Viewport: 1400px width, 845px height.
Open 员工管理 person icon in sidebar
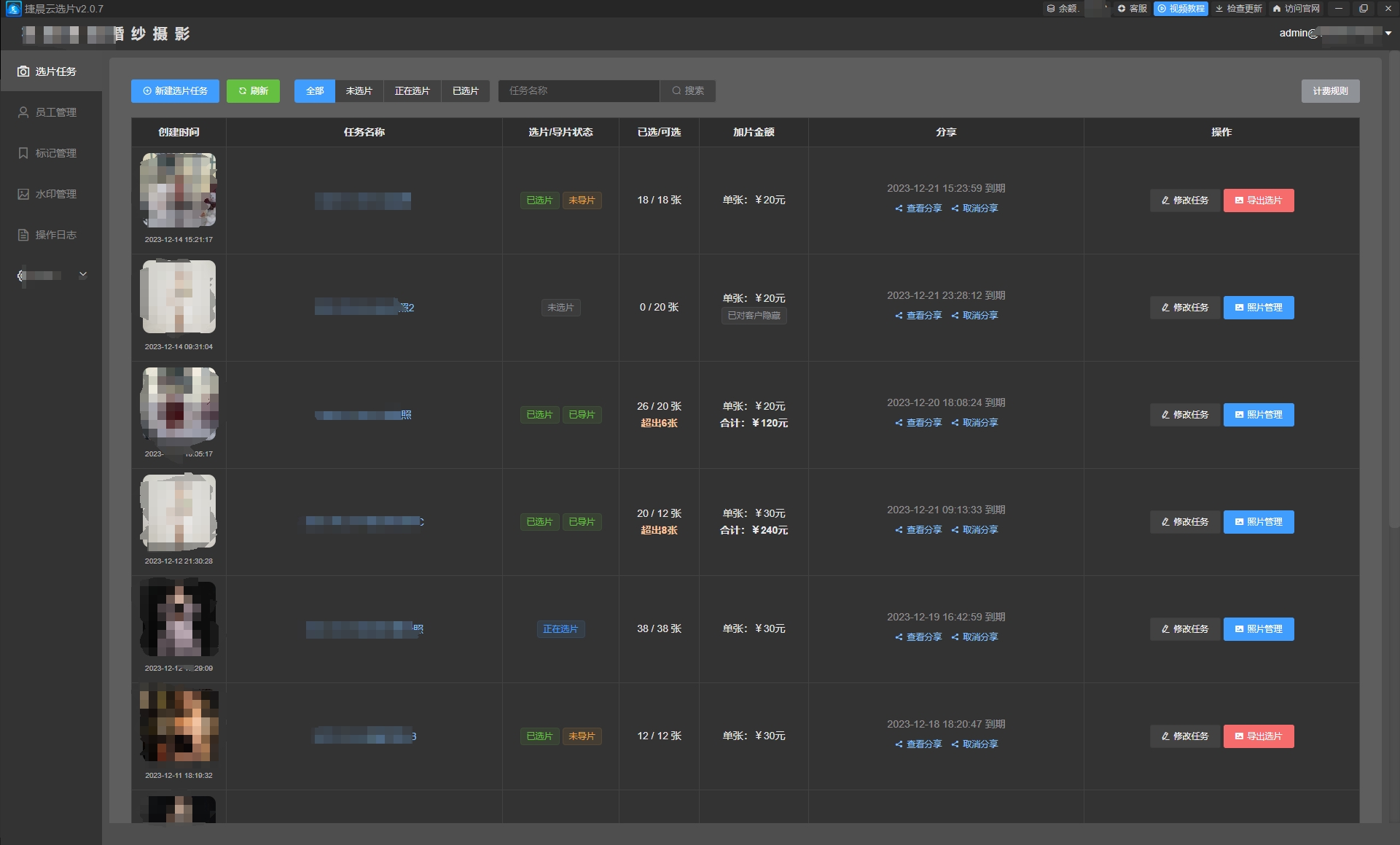coord(23,112)
